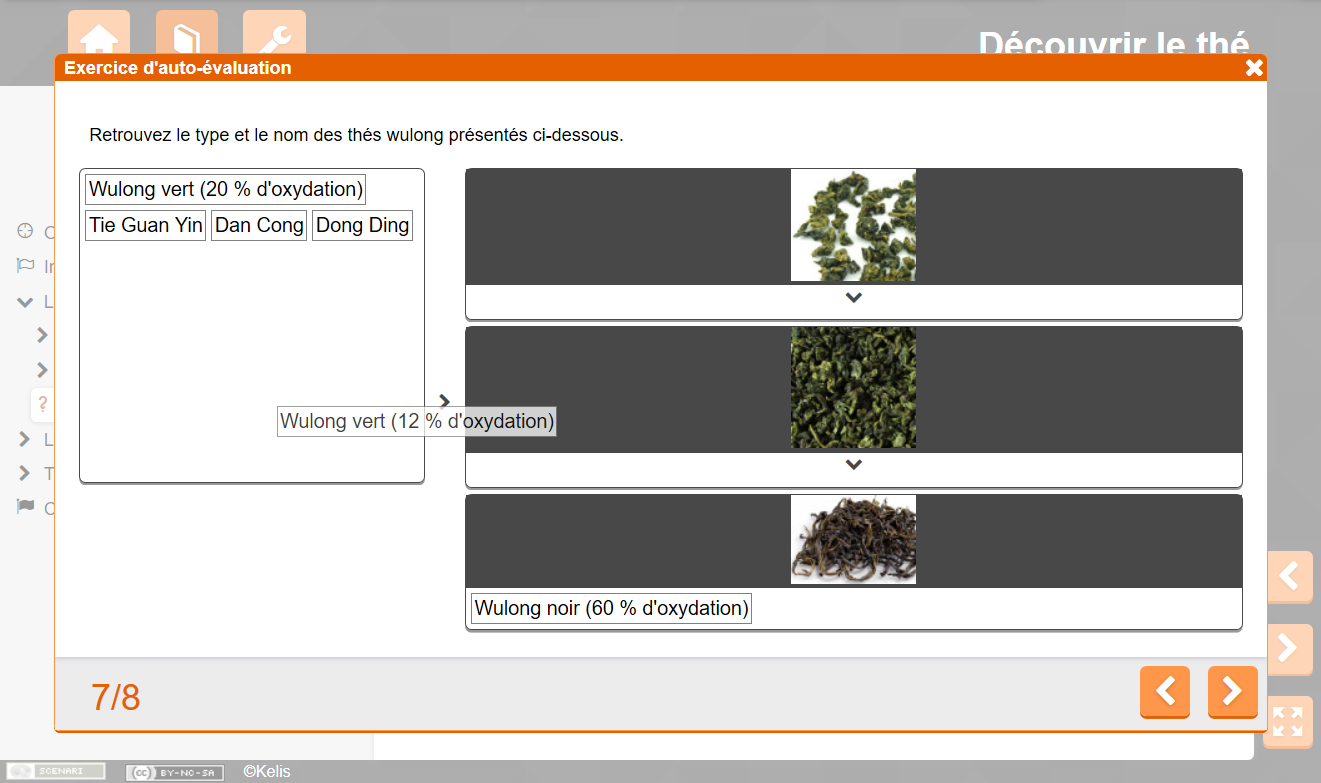
Task: Expand the first tea drop zone chevron
Action: click(853, 297)
